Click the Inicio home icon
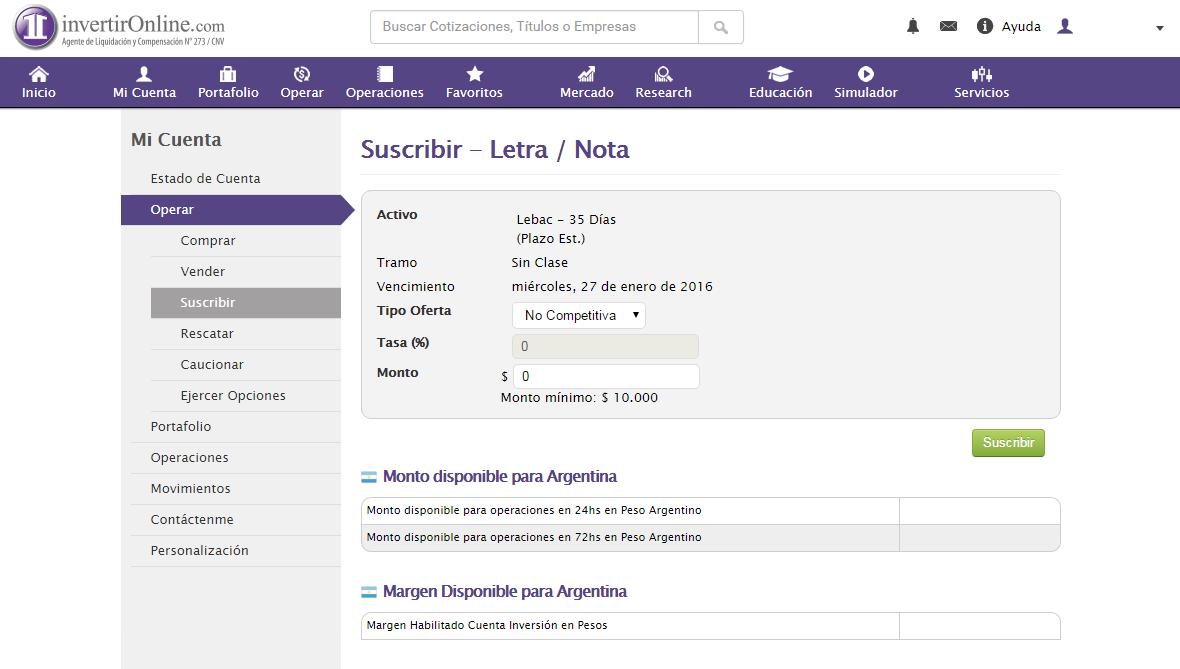This screenshot has height=669, width=1180. [x=38, y=74]
